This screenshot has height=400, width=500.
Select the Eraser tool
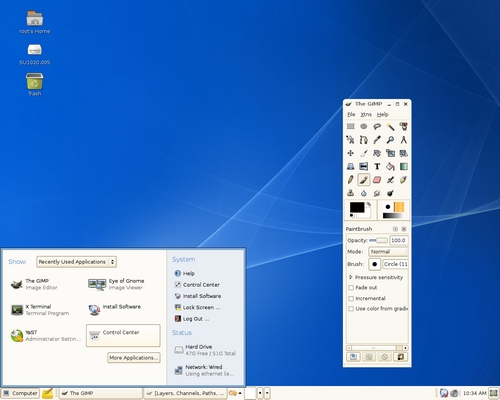[x=377, y=180]
